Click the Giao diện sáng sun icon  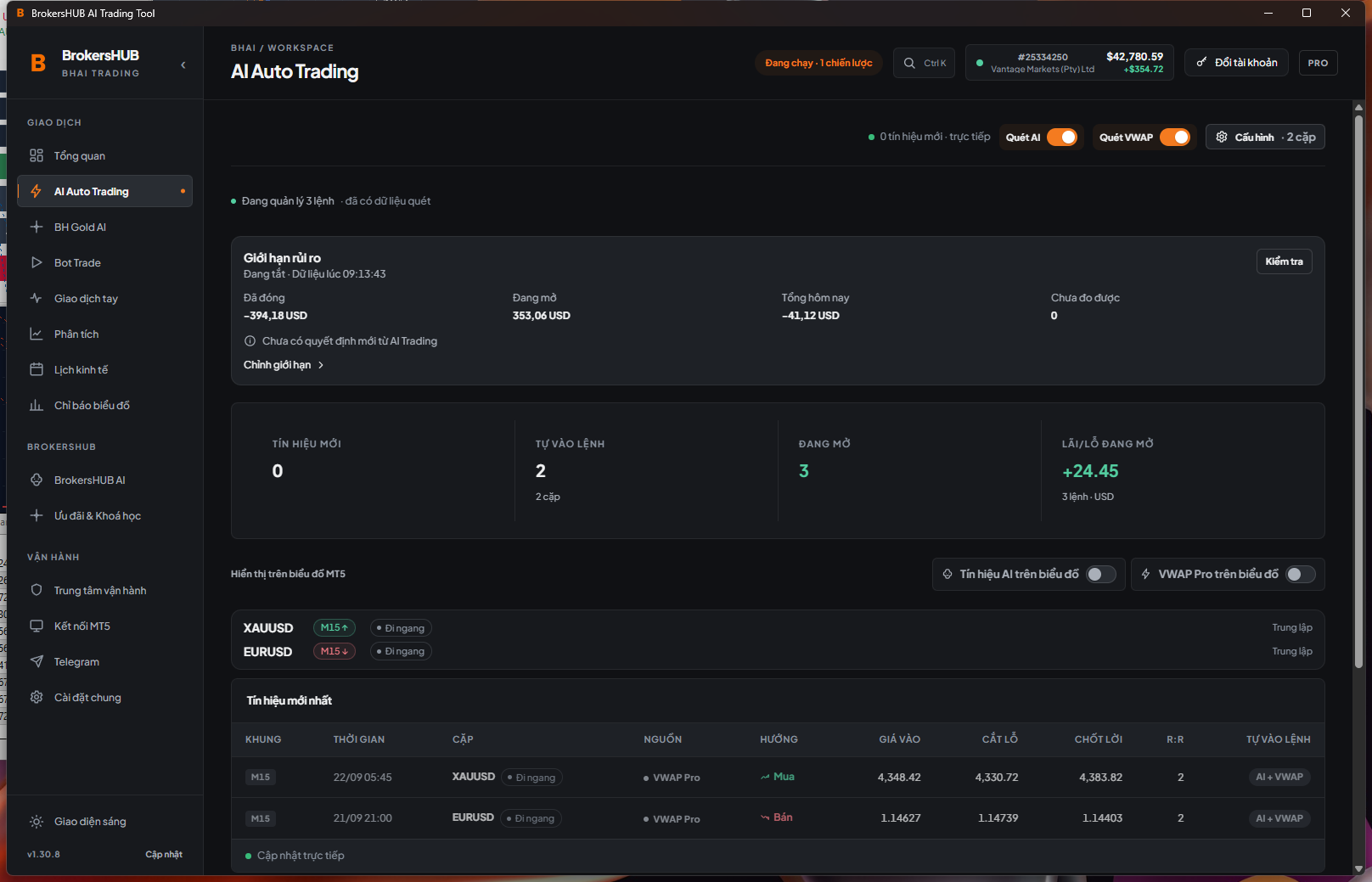point(37,821)
